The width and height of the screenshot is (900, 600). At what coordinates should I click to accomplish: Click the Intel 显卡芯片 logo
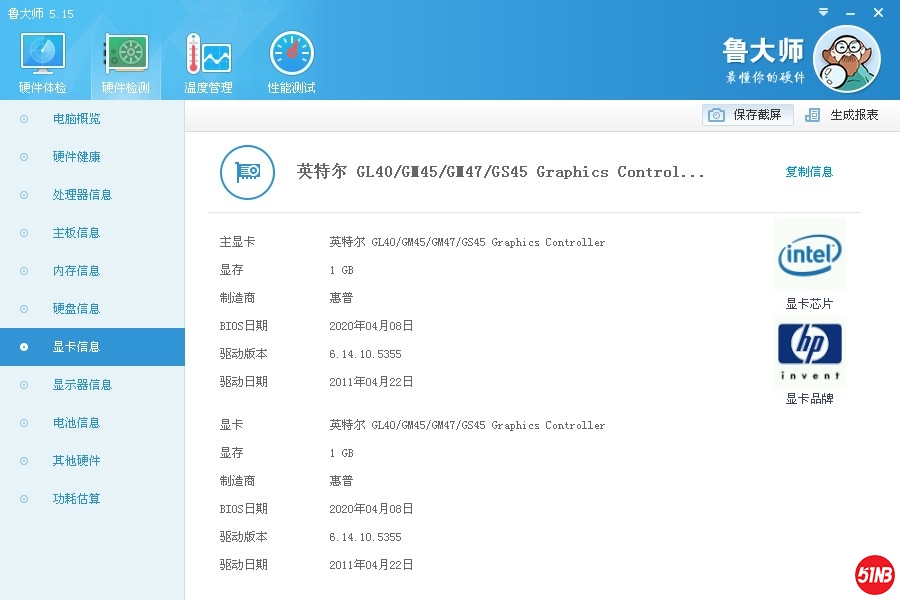[x=809, y=256]
